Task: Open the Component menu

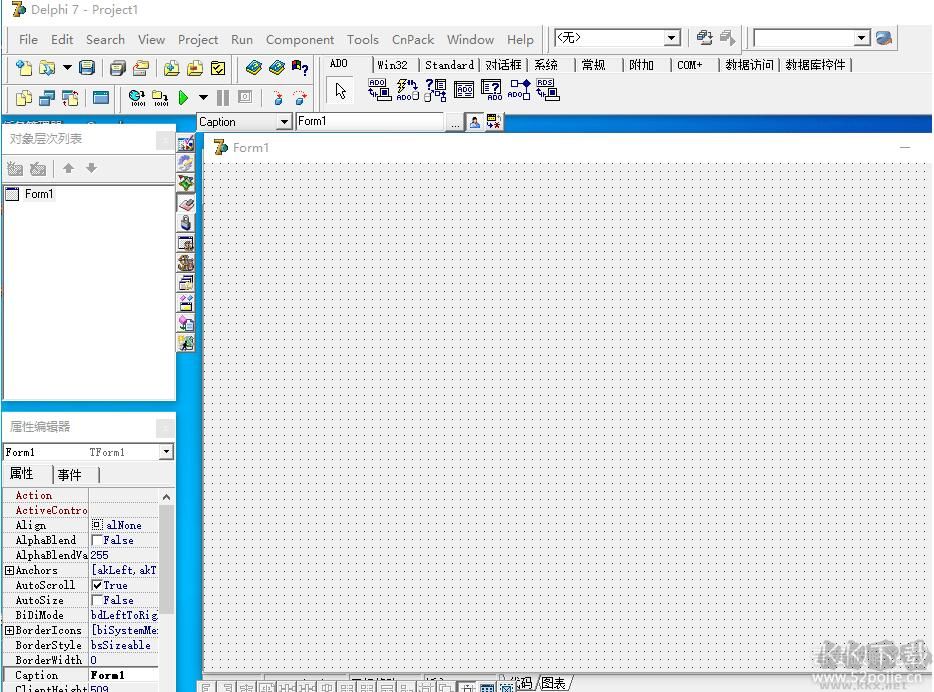Action: tap(299, 40)
